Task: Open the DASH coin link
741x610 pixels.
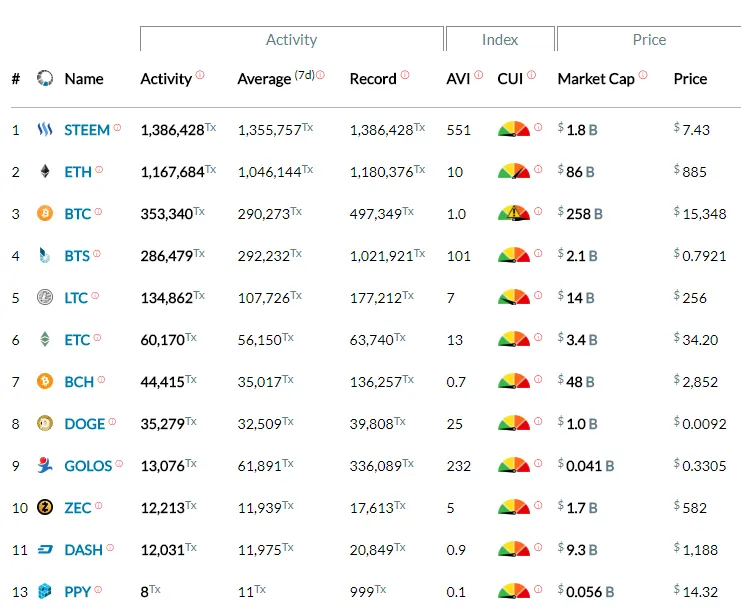Action: click(x=84, y=550)
